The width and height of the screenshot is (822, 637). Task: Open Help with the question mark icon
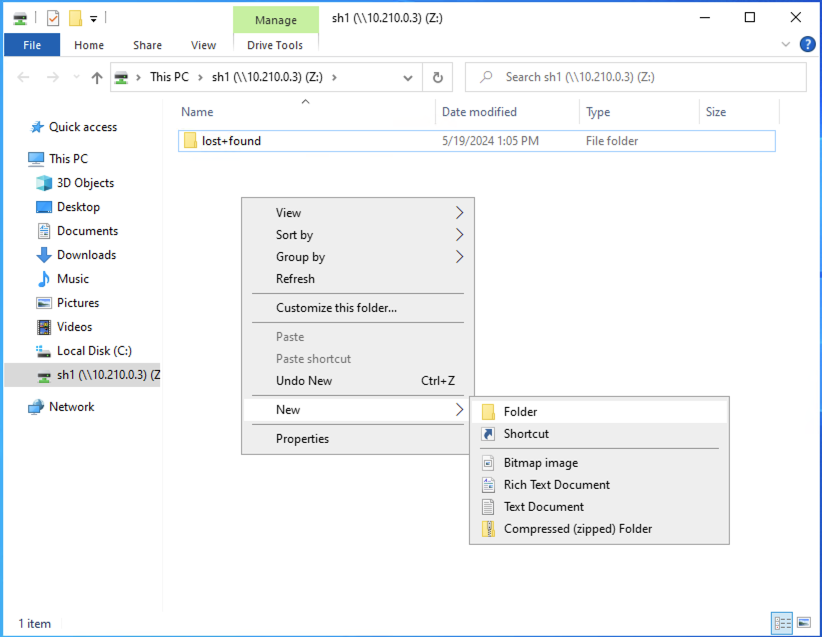pyautogui.click(x=807, y=44)
